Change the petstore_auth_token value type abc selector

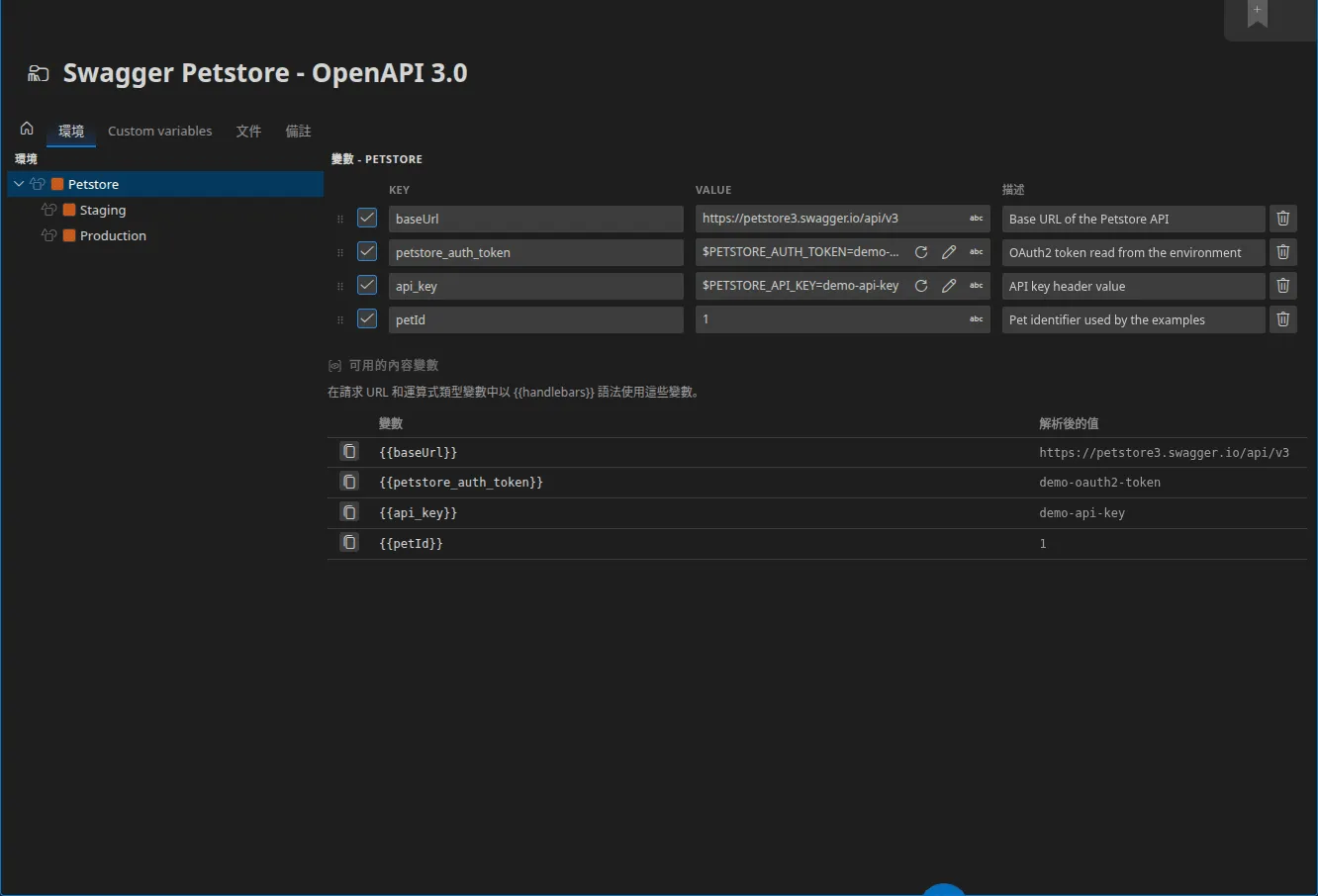point(977,252)
